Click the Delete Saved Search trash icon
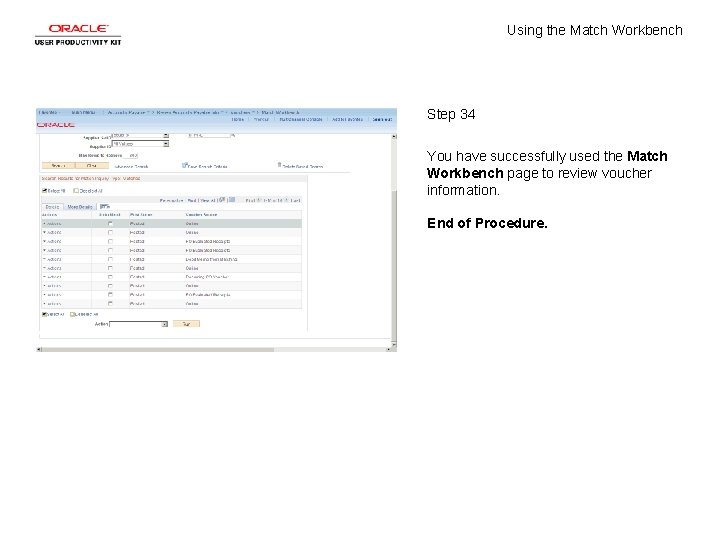 tap(279, 165)
